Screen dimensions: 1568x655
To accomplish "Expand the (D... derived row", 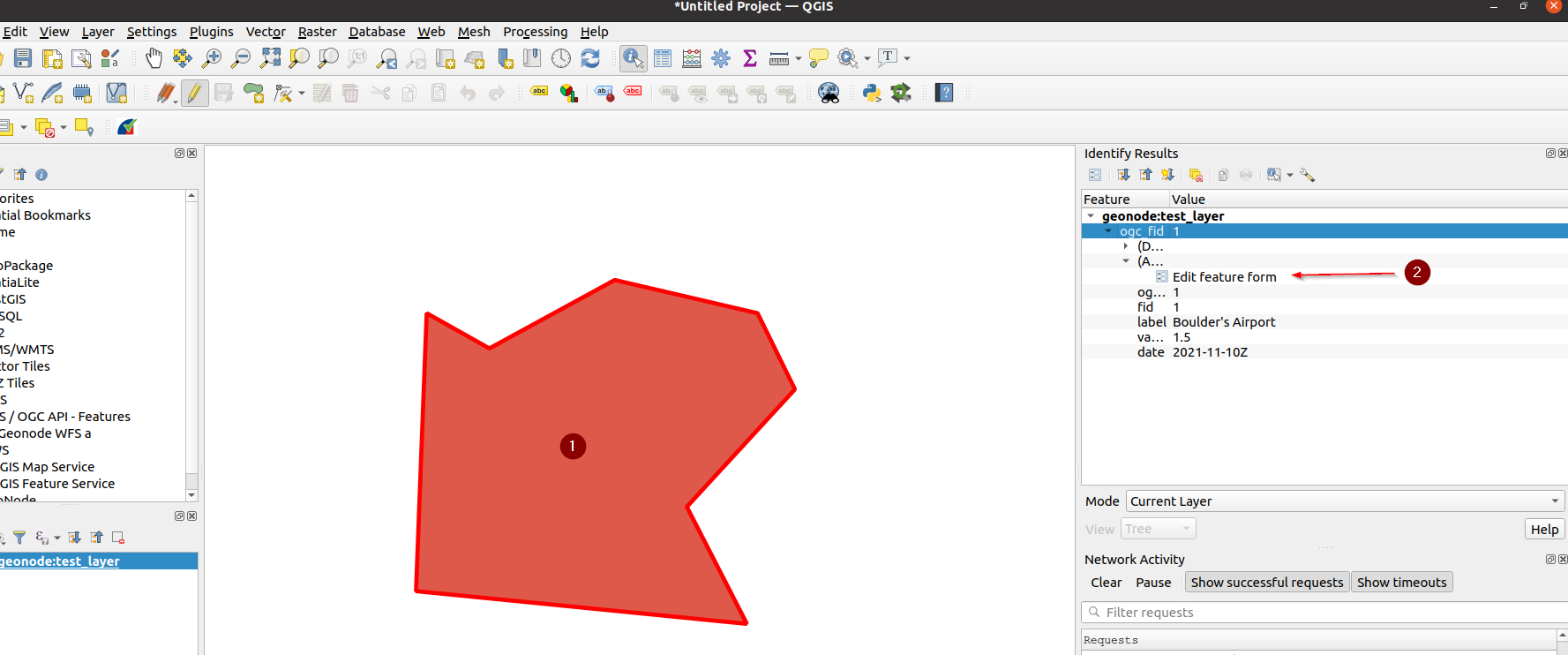I will pos(1126,246).
